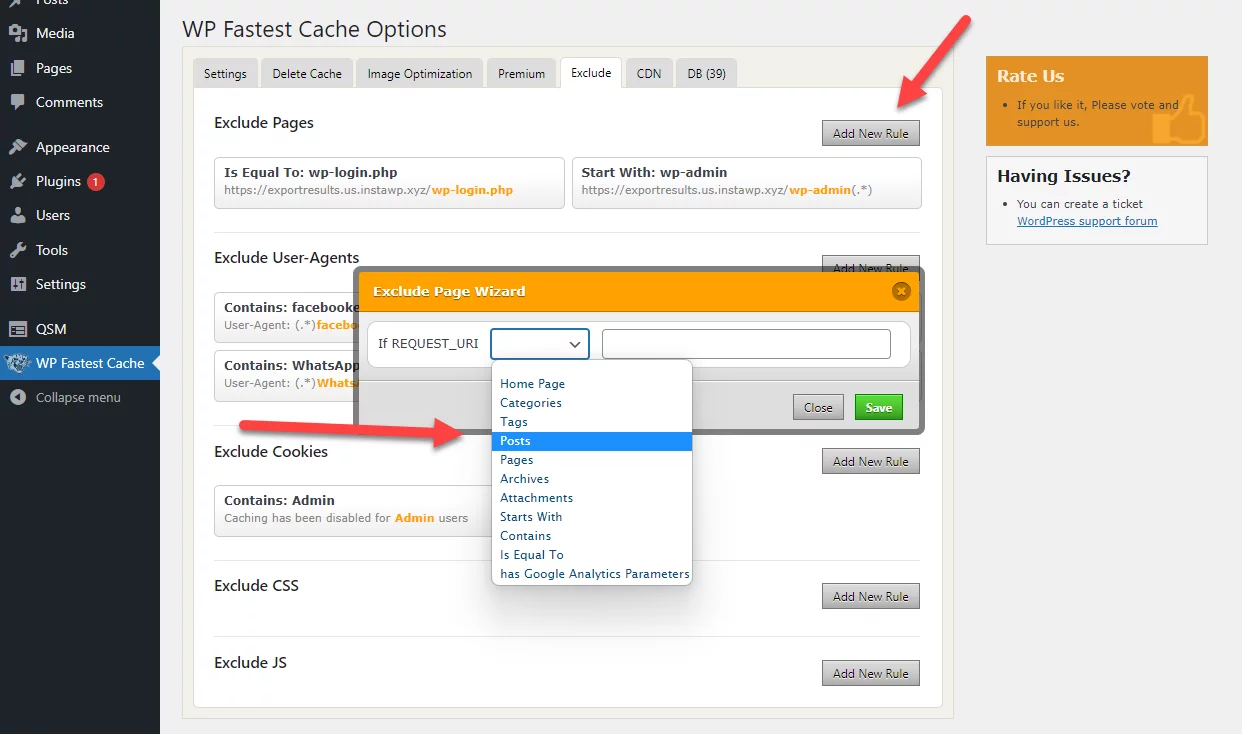
Task: Click the Exclude Cookies section heading
Action: pyautogui.click(x=271, y=452)
